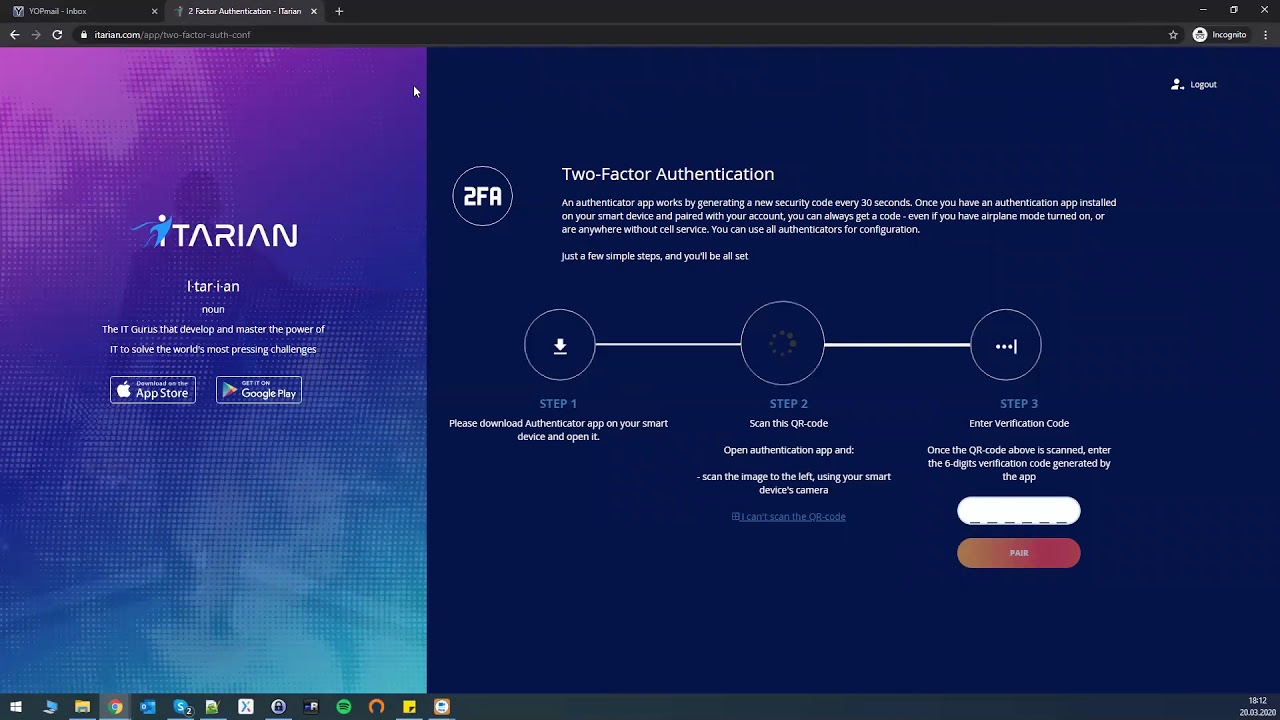Image resolution: width=1280 pixels, height=720 pixels.
Task: Open Sticky Notes from the taskbar
Action: [409, 707]
